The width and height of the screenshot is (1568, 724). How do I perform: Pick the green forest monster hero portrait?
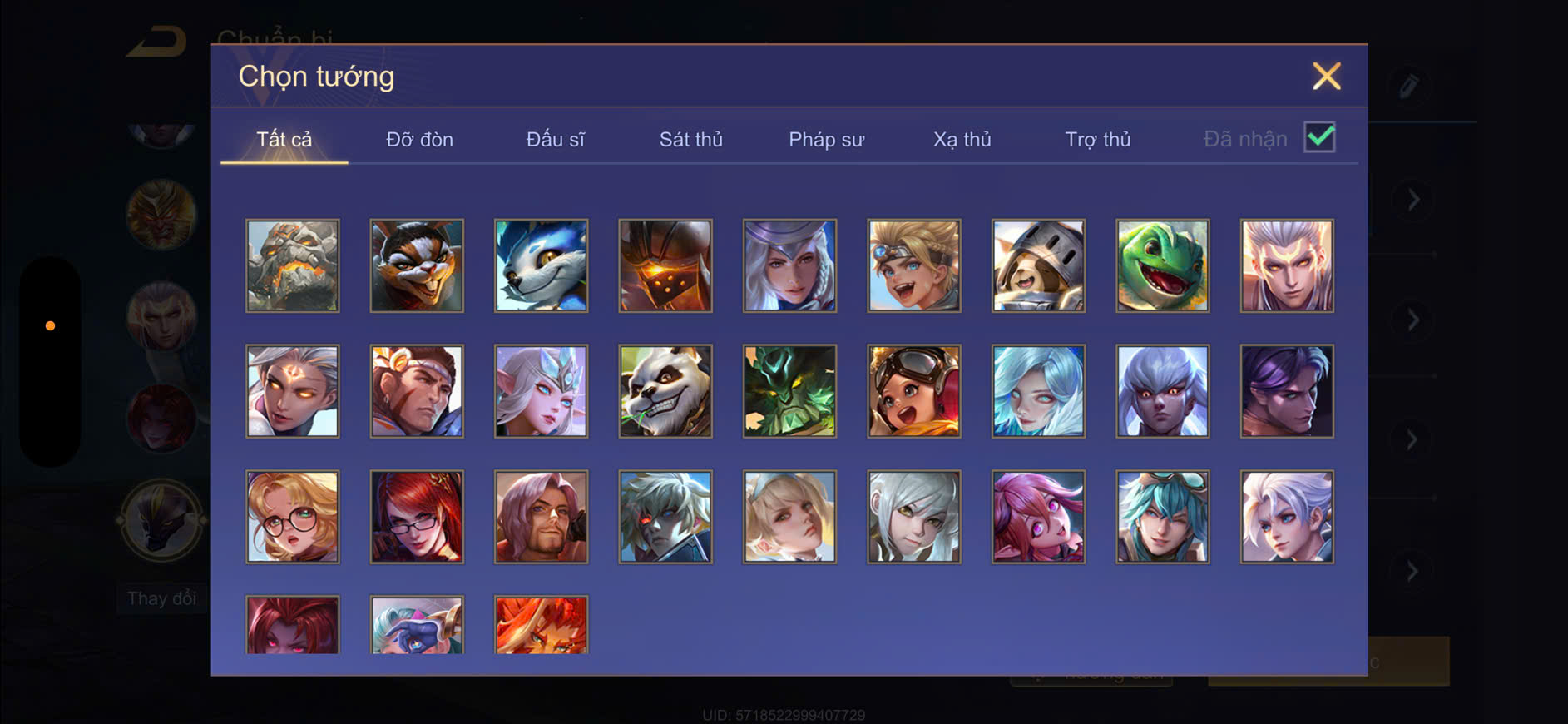790,391
